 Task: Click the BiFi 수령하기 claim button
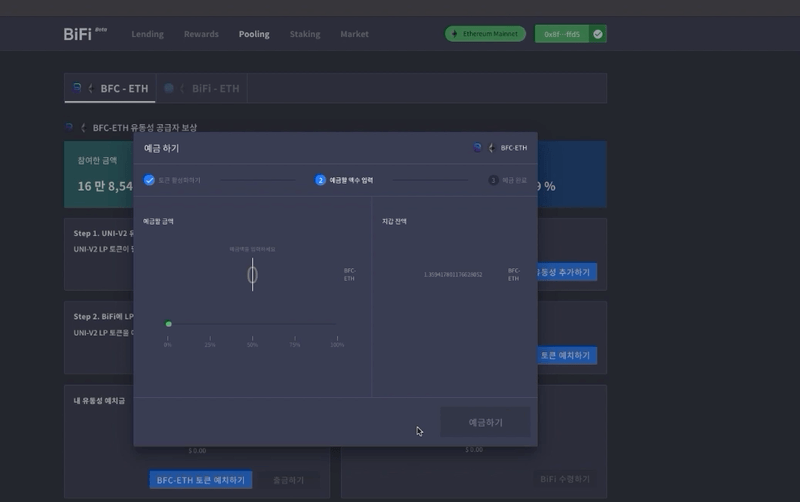click(565, 479)
